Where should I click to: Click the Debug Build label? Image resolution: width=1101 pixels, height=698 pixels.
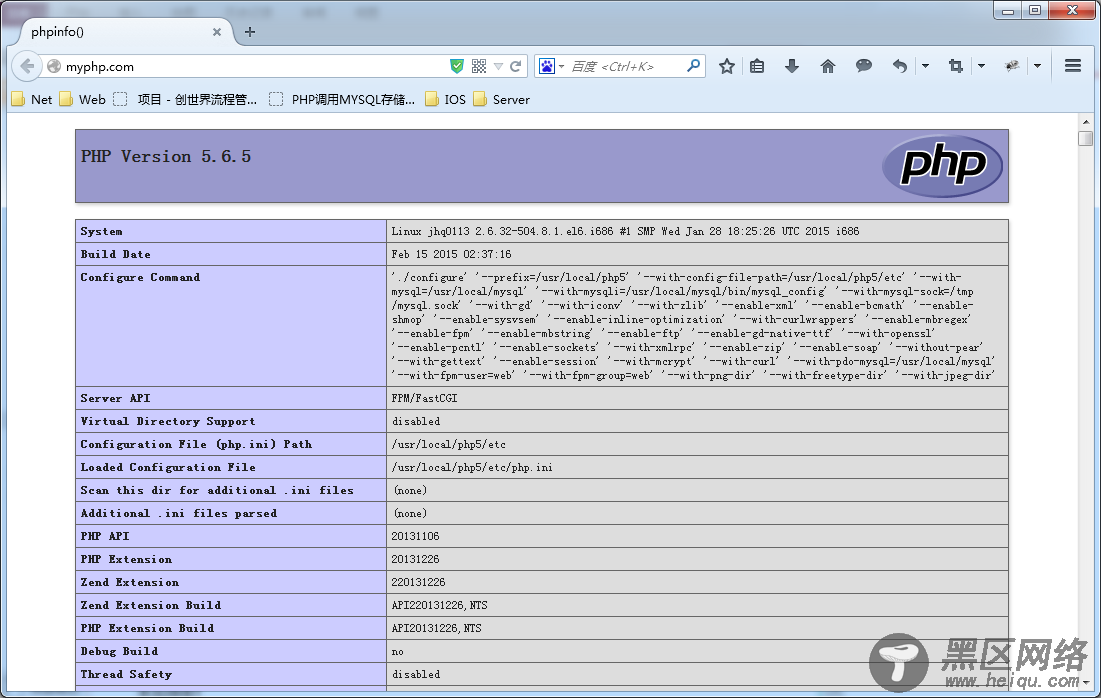coord(119,651)
